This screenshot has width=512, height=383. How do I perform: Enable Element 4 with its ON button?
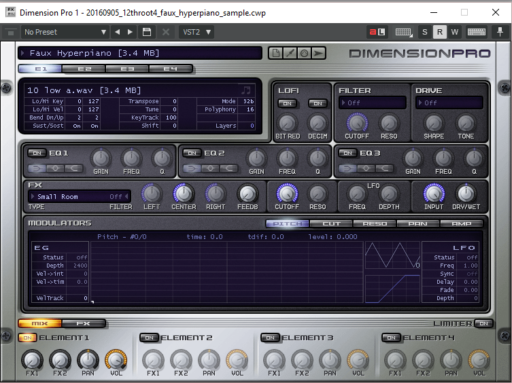(x=391, y=338)
